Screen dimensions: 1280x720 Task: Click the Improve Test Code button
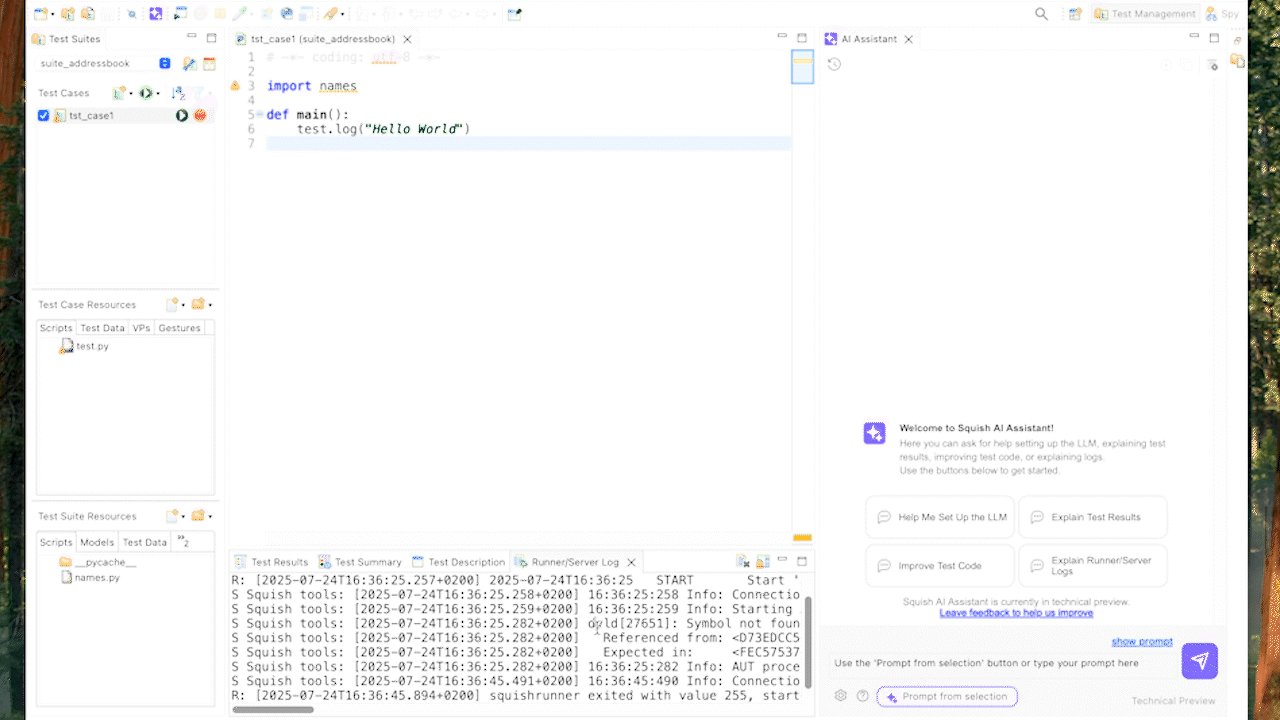click(939, 565)
